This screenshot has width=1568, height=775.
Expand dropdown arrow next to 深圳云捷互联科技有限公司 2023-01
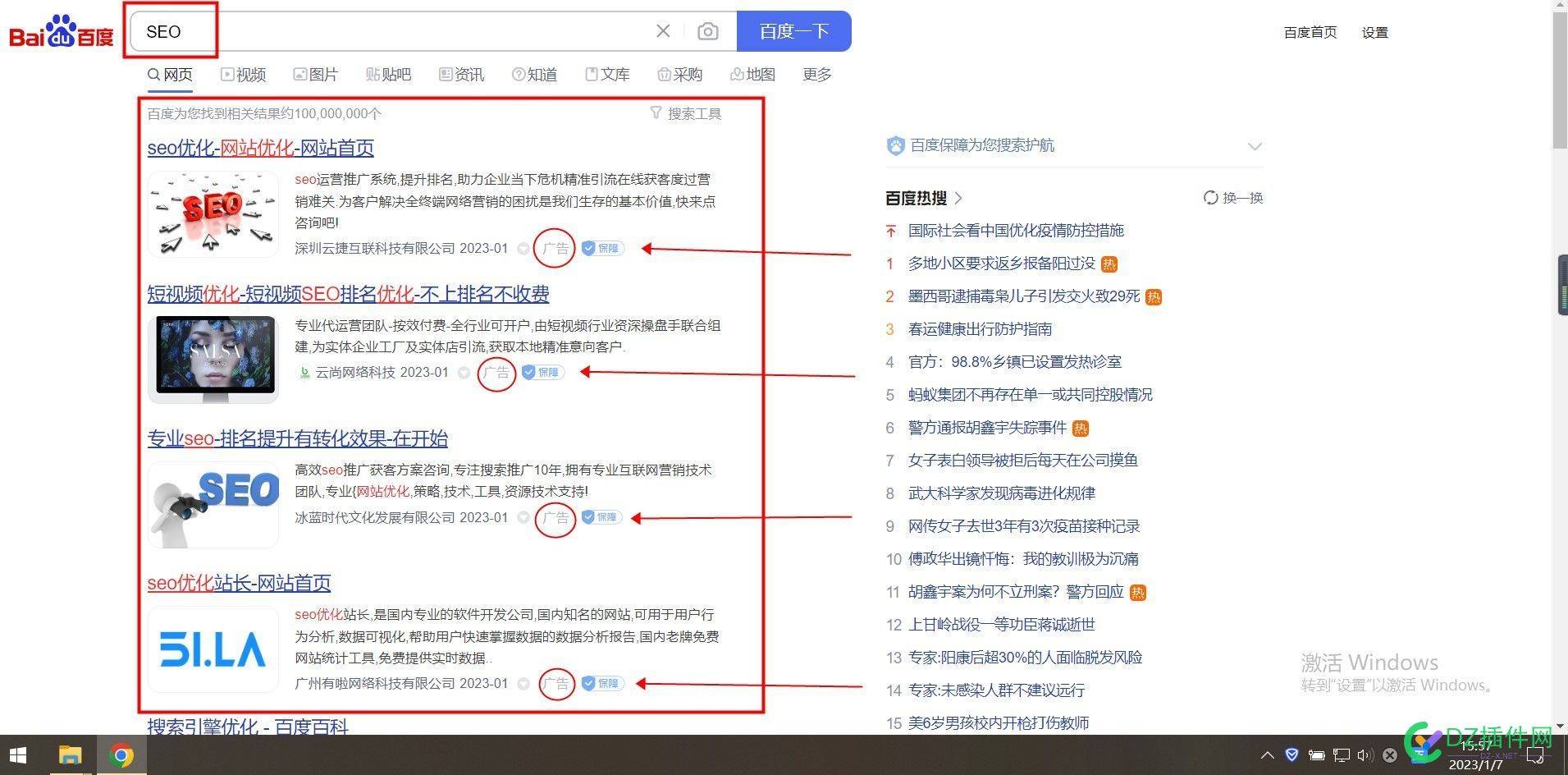point(523,249)
